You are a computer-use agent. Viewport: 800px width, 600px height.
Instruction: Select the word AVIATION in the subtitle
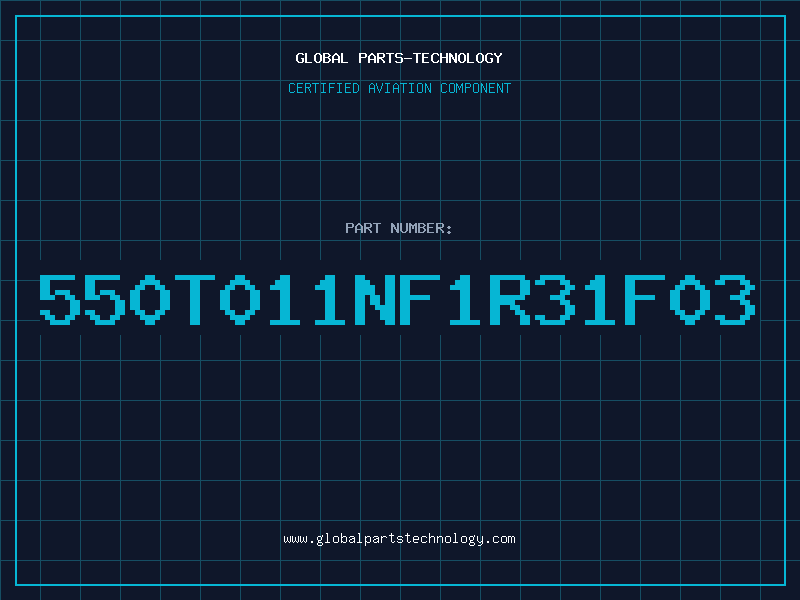pos(400,88)
